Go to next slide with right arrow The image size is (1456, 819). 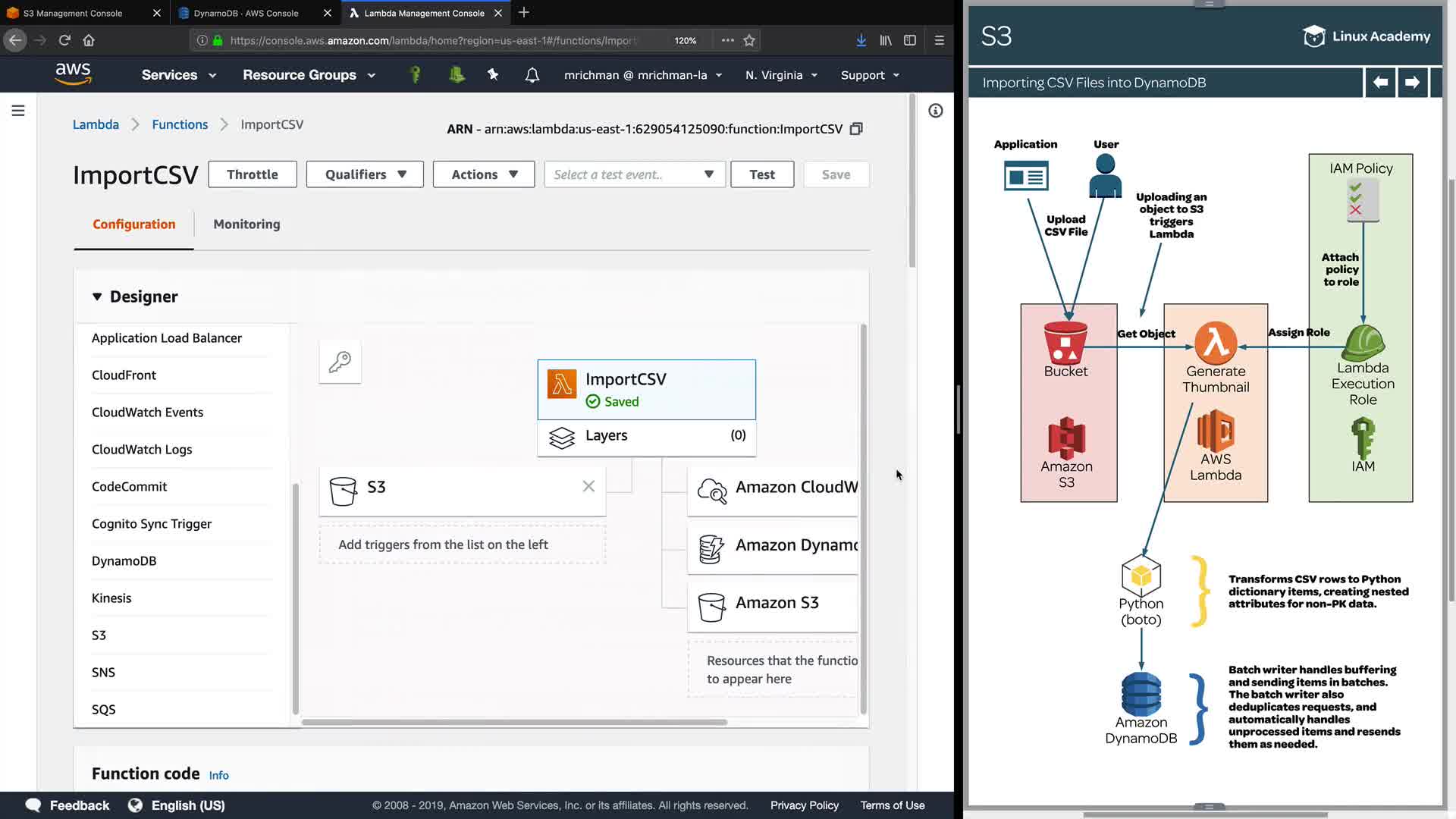[x=1412, y=83]
